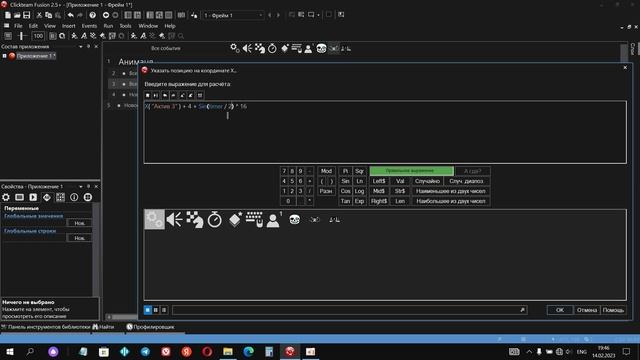
Task: Click the Помощь help button
Action: pyautogui.click(x=613, y=310)
